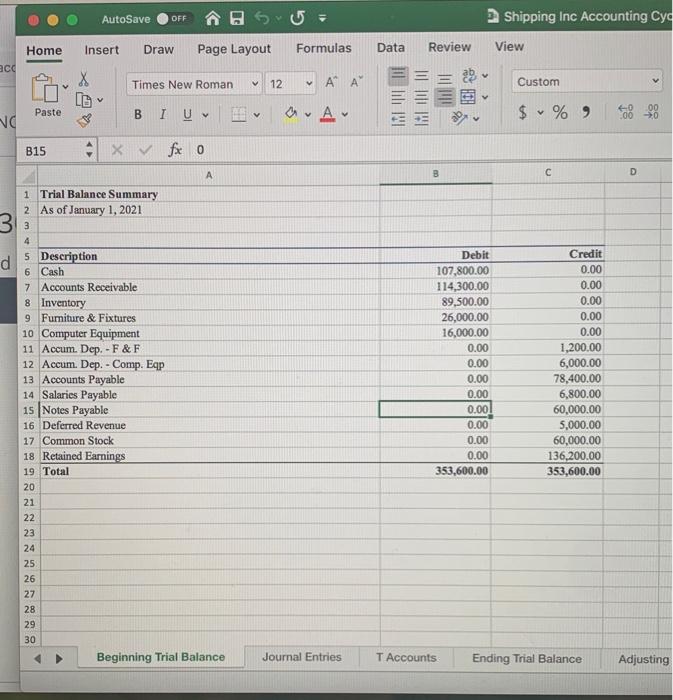Viewport: 673px width, 700px height.
Task: Click the Copy icon
Action: 83,100
